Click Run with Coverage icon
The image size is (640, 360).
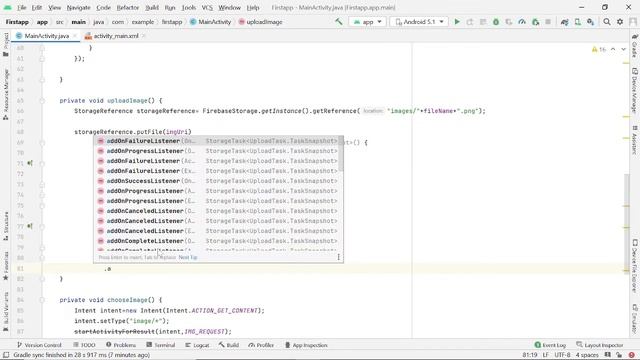coord(509,22)
